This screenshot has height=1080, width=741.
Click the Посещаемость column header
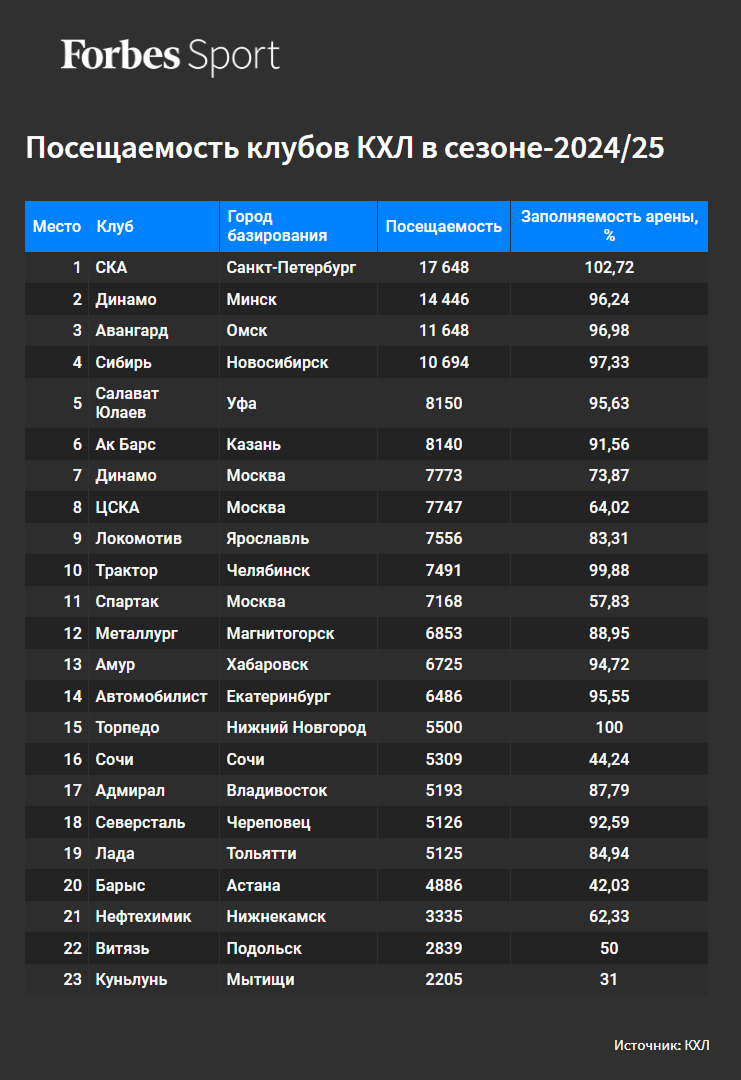pyautogui.click(x=443, y=227)
